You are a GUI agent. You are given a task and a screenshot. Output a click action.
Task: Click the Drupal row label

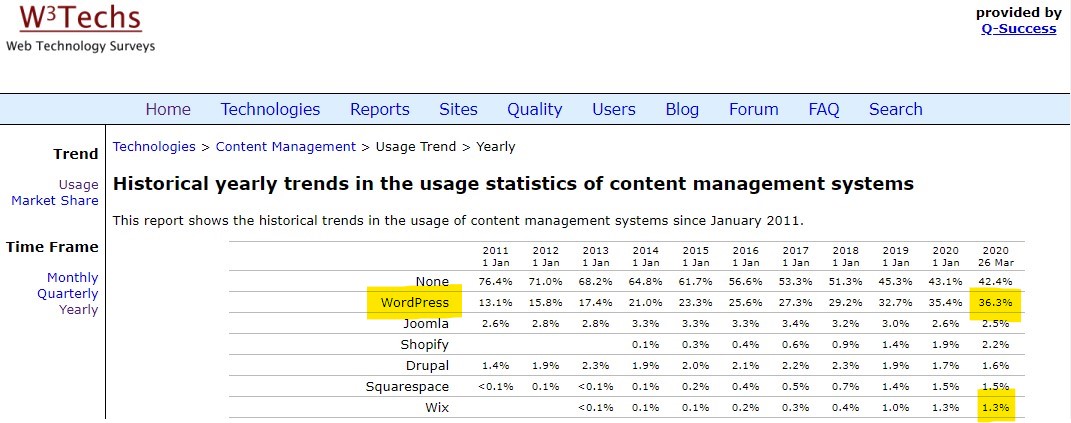pyautogui.click(x=428, y=366)
